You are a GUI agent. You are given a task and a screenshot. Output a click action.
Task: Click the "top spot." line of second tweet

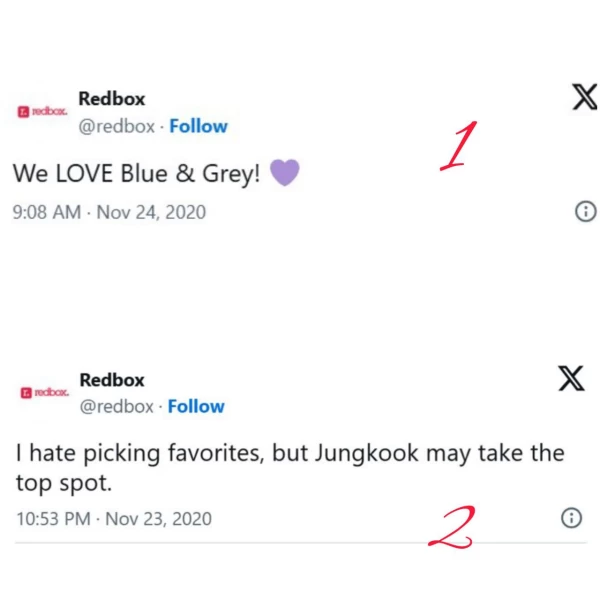(x=64, y=483)
